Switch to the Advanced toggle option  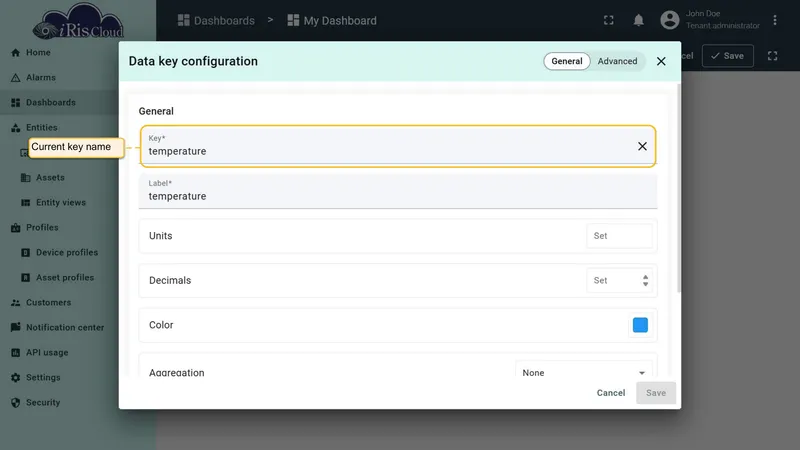click(x=617, y=61)
